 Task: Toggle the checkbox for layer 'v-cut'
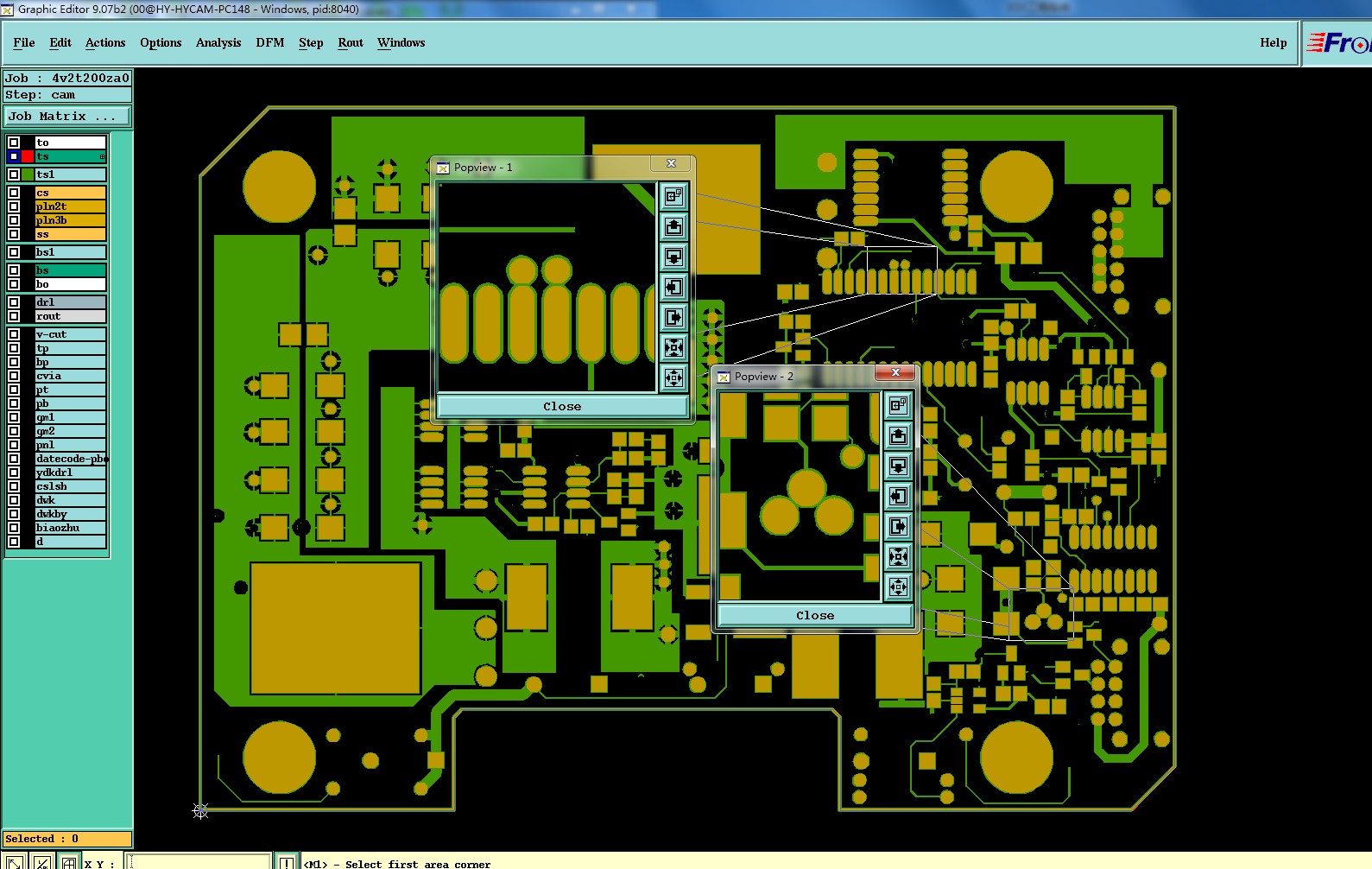pos(14,334)
